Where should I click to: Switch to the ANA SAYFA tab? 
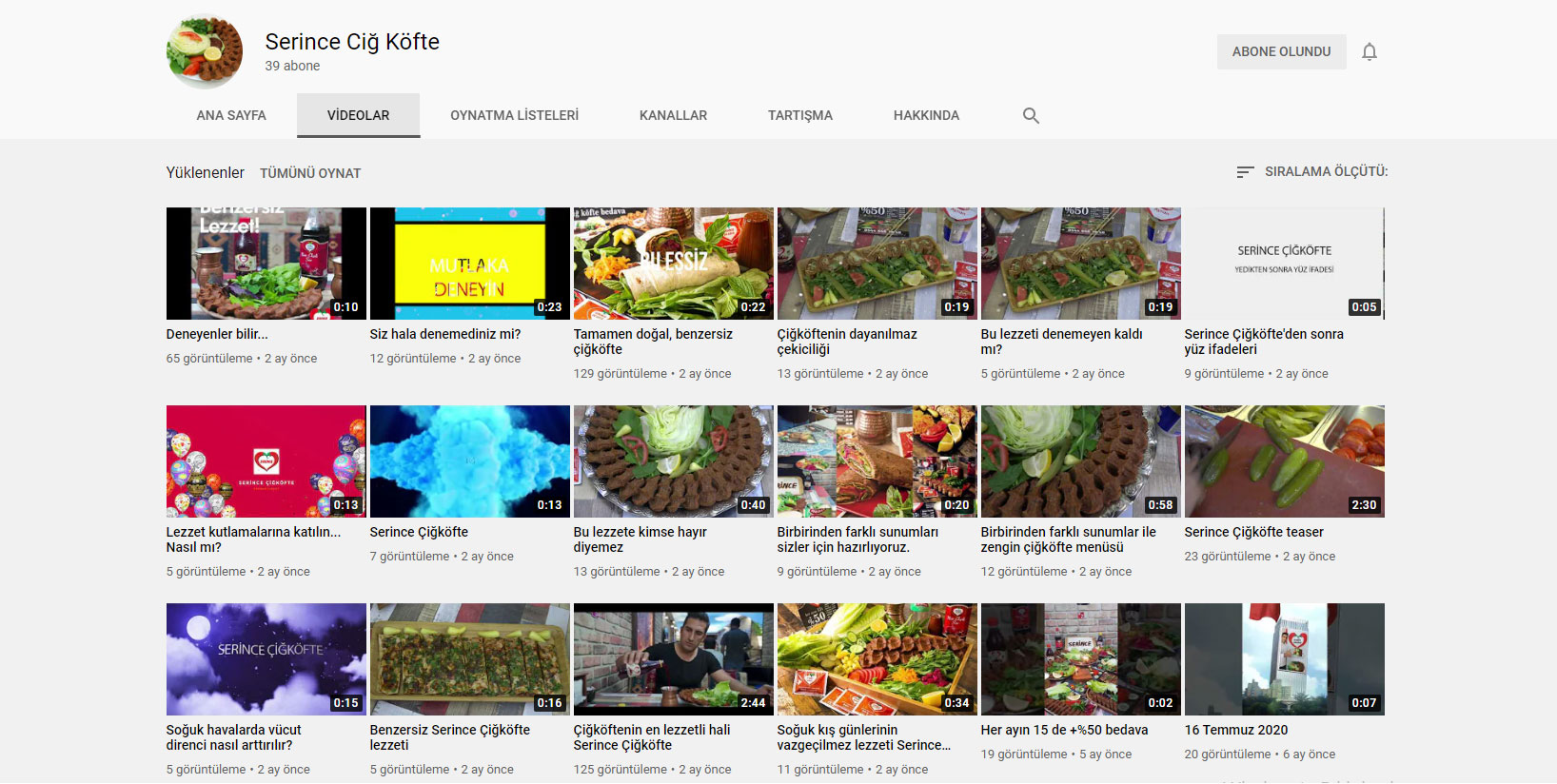(x=231, y=115)
